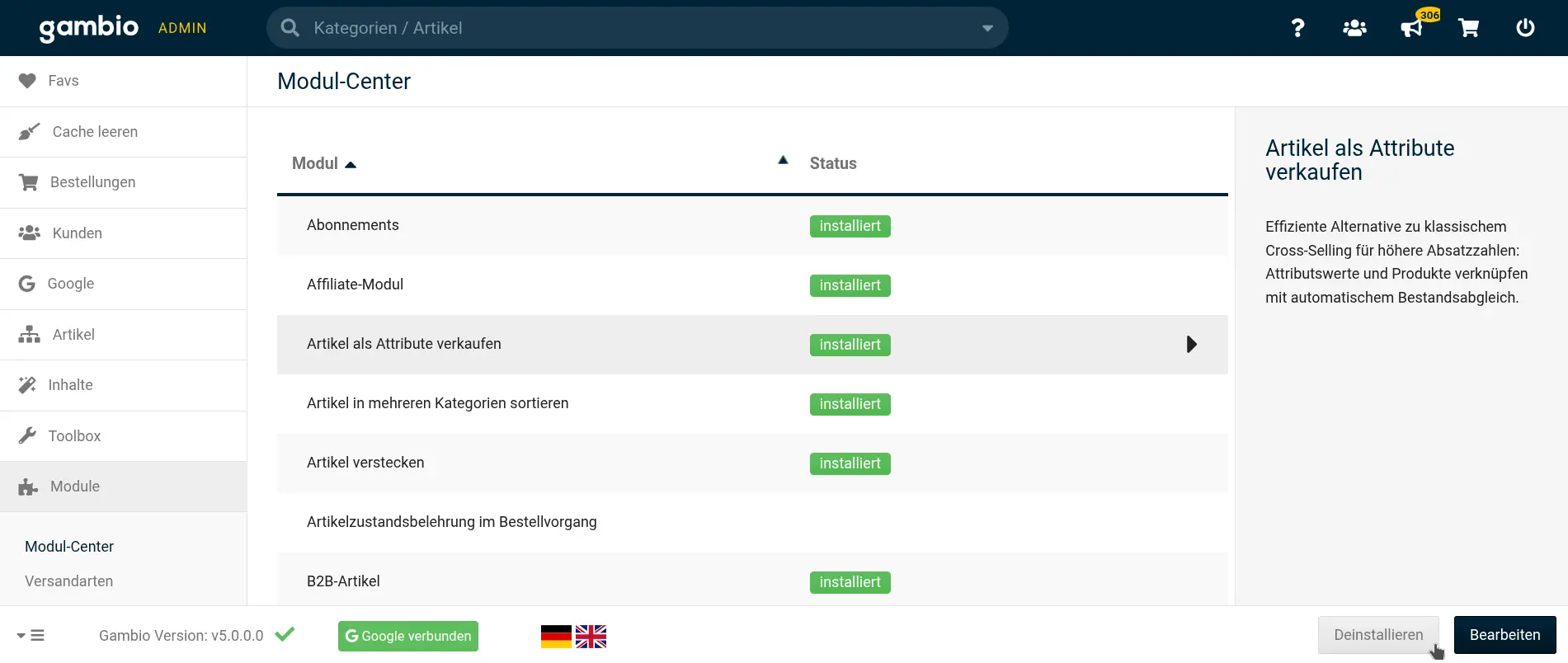Sort by Modul column header

[x=315, y=163]
